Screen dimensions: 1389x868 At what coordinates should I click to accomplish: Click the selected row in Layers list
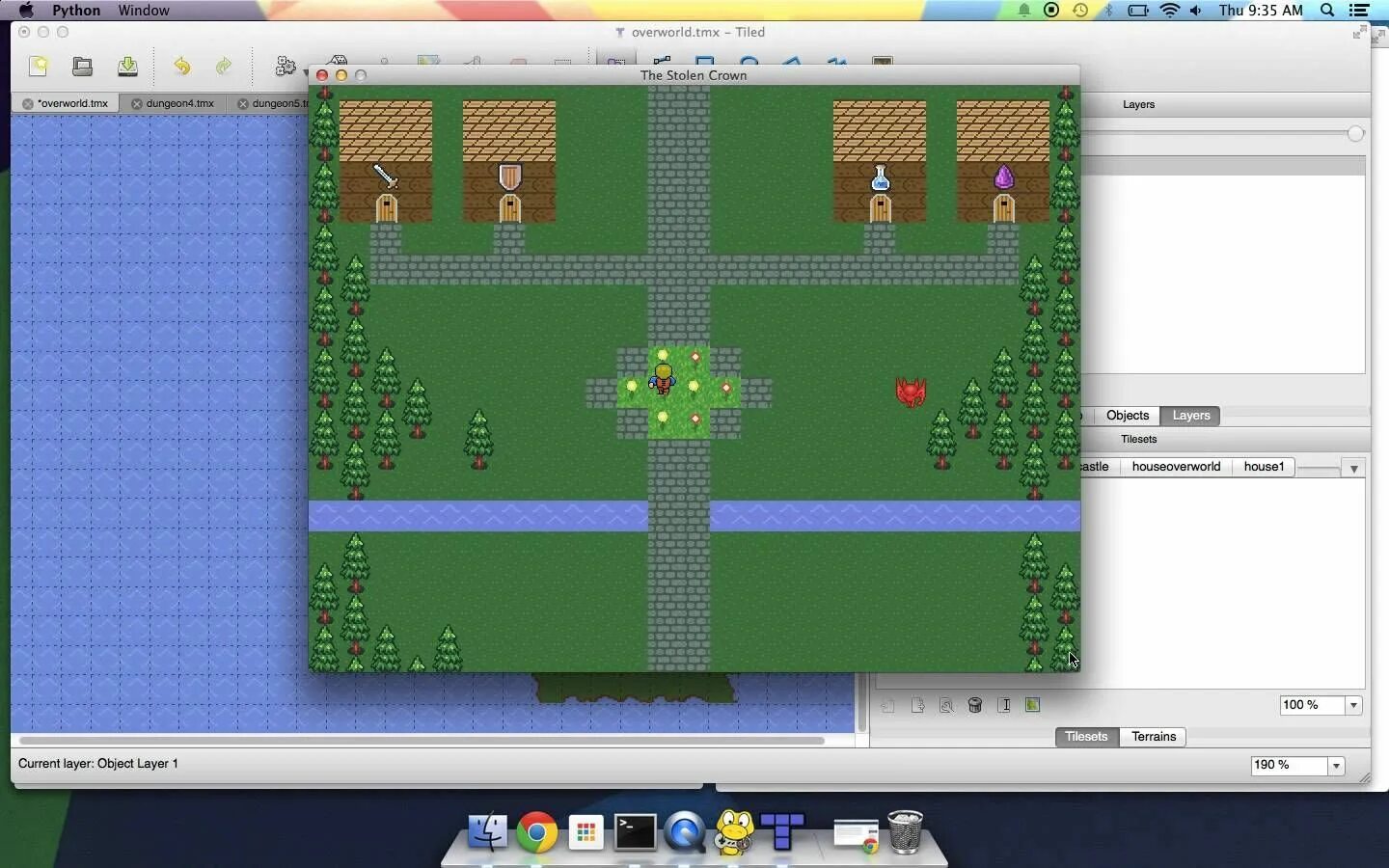click(1223, 166)
